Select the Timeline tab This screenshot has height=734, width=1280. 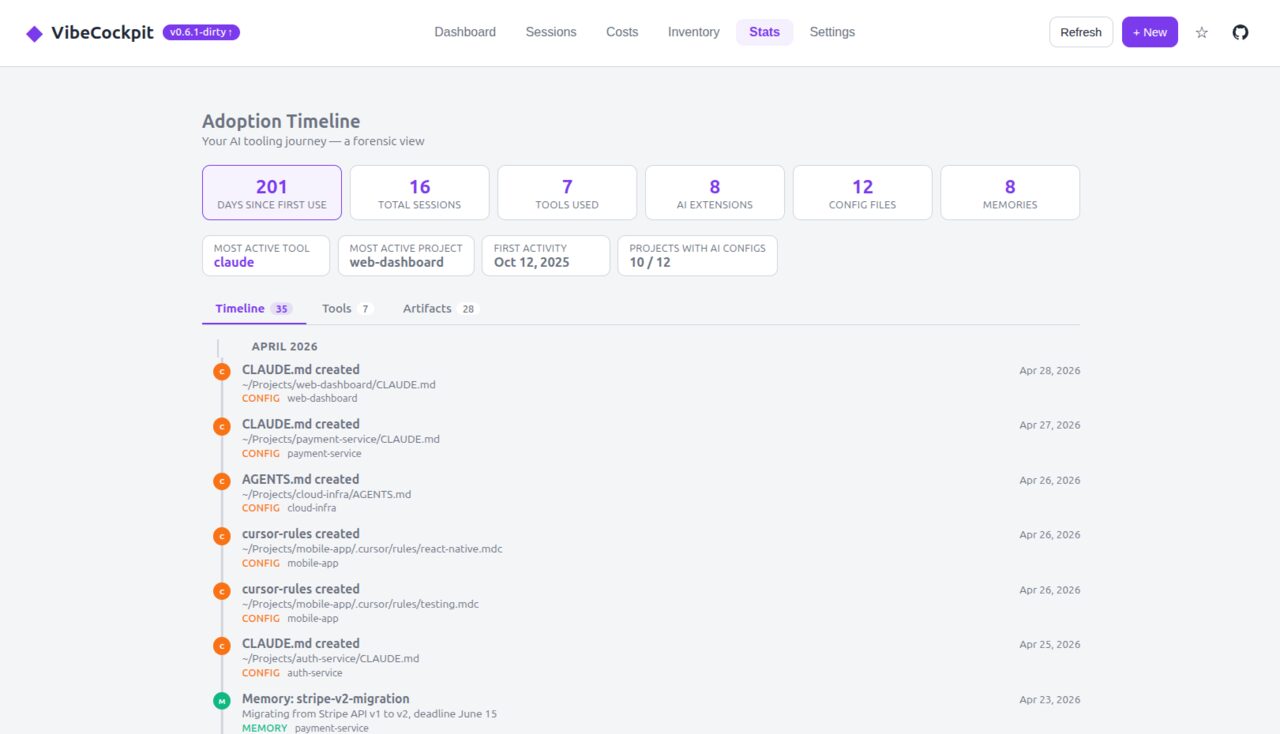238,308
